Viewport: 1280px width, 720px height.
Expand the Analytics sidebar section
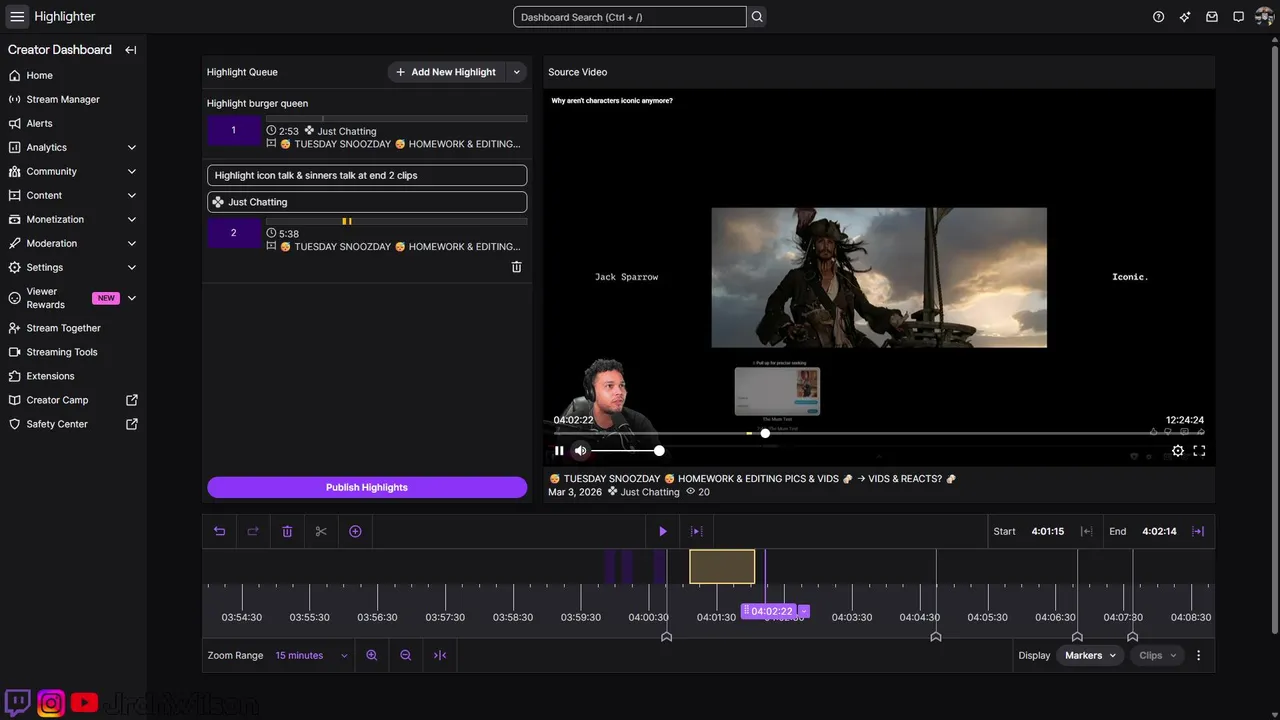pyautogui.click(x=132, y=147)
